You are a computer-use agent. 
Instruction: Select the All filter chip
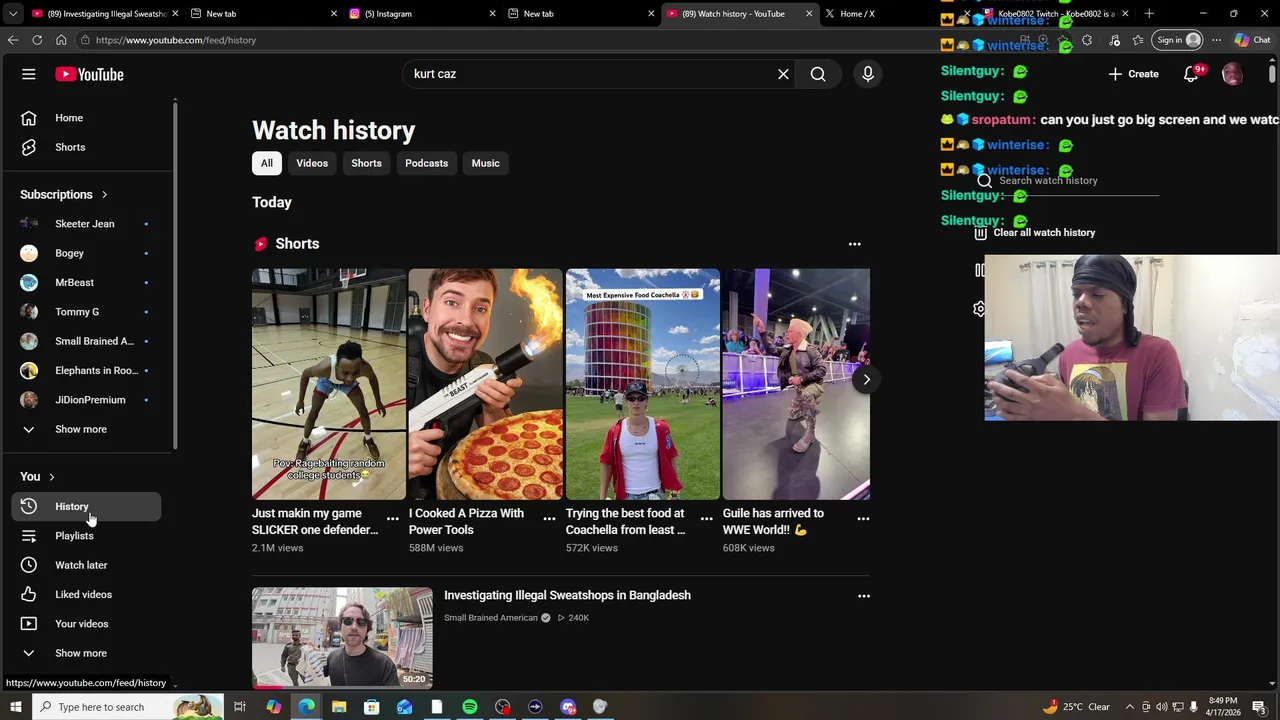pyautogui.click(x=267, y=163)
